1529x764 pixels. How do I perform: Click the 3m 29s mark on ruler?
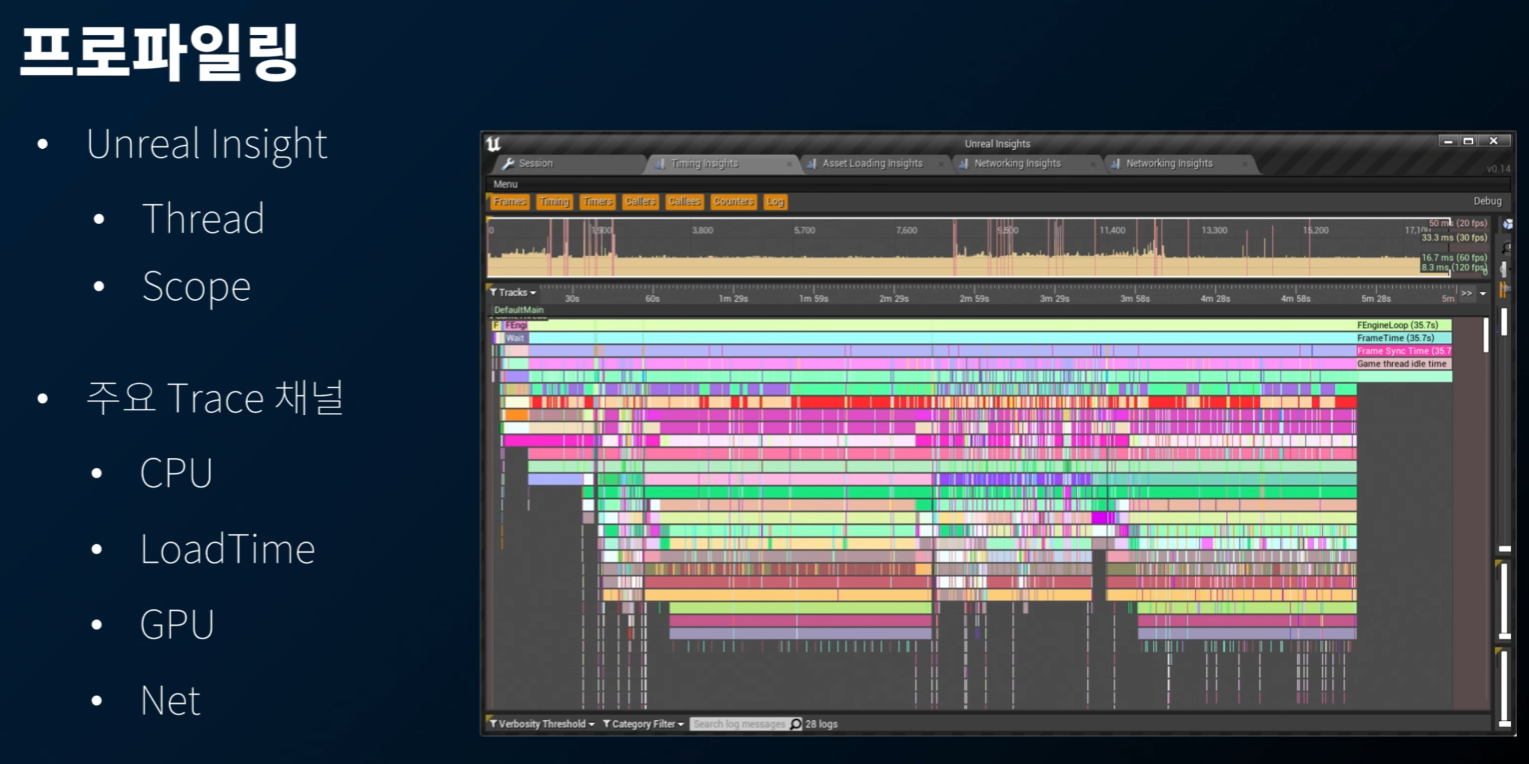[x=1054, y=299]
